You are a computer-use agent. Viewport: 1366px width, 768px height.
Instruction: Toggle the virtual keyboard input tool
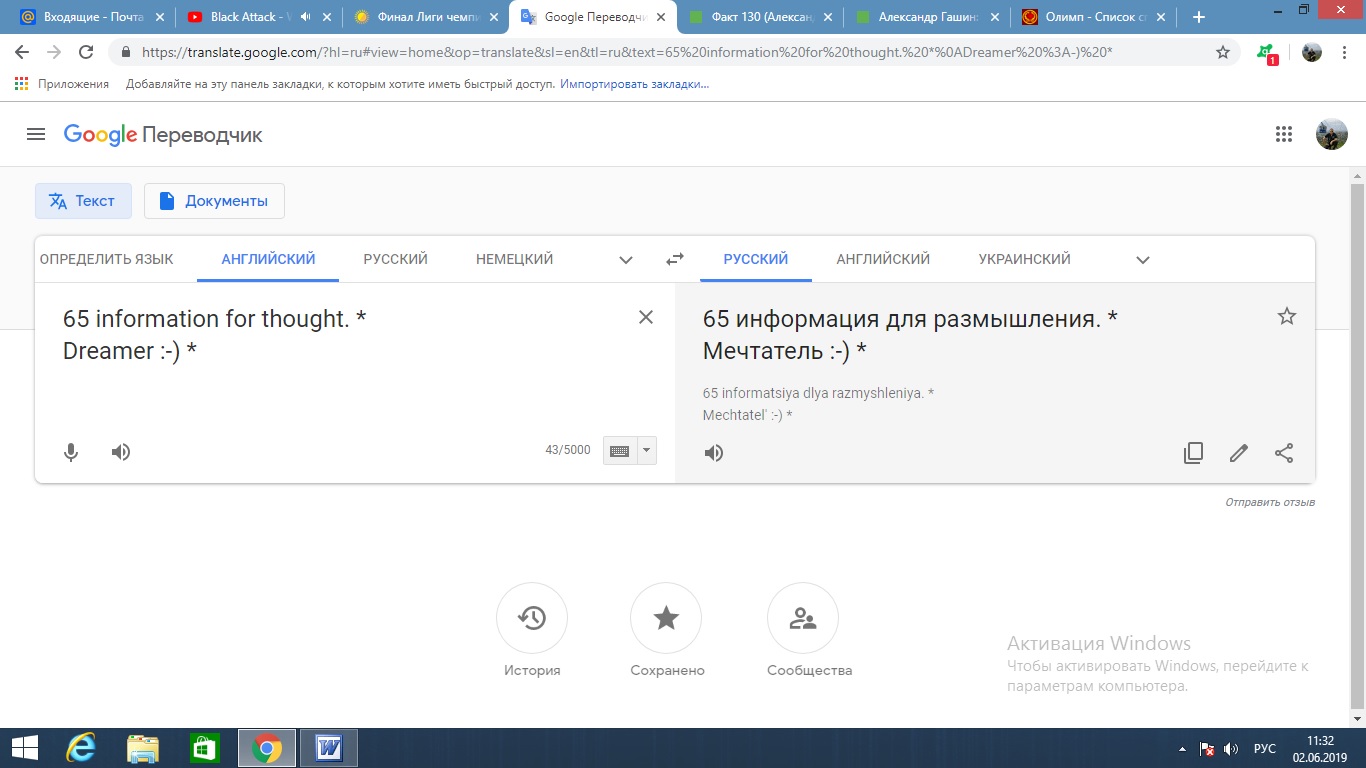(x=619, y=451)
